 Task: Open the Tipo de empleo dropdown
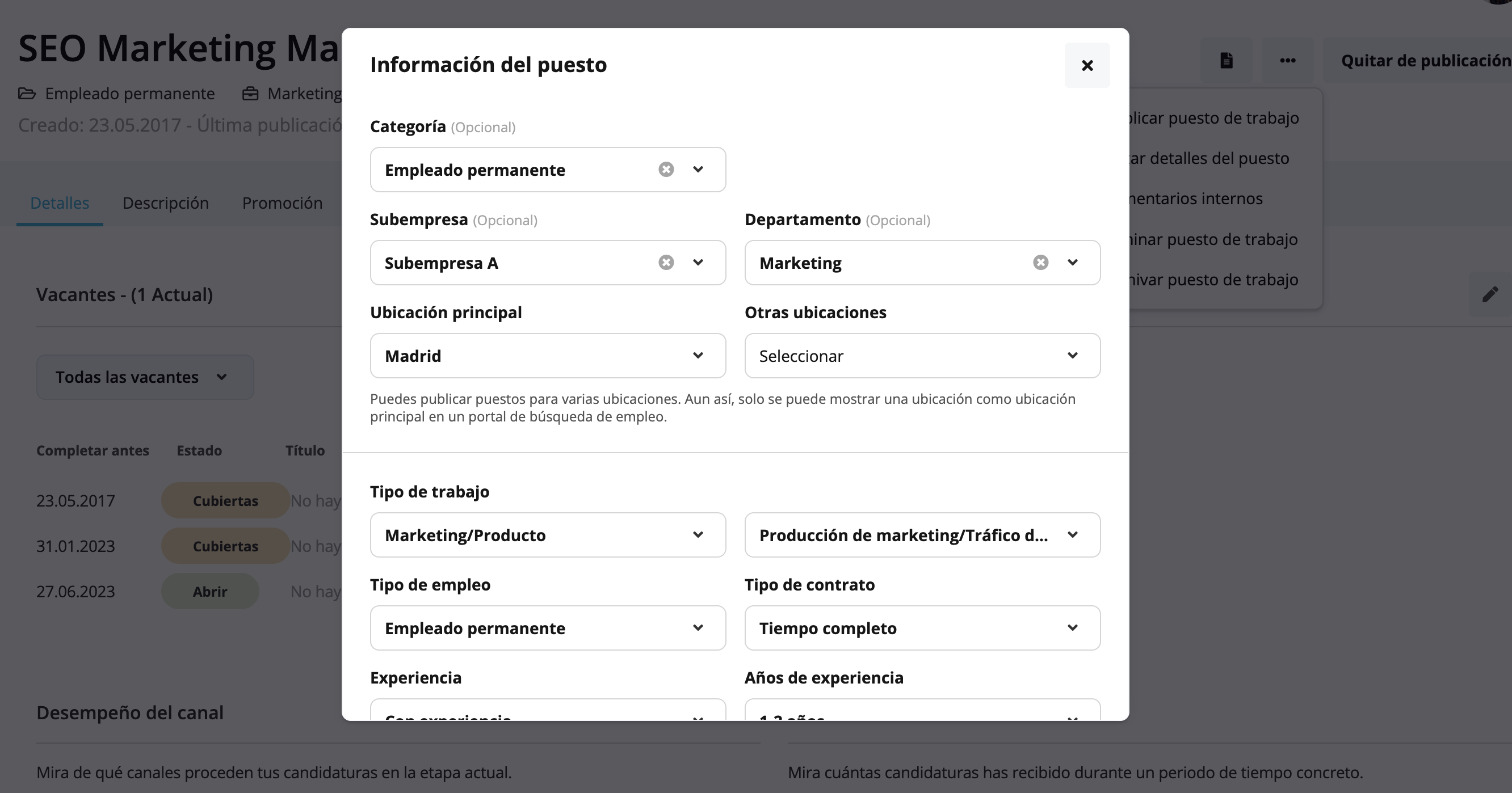click(548, 627)
